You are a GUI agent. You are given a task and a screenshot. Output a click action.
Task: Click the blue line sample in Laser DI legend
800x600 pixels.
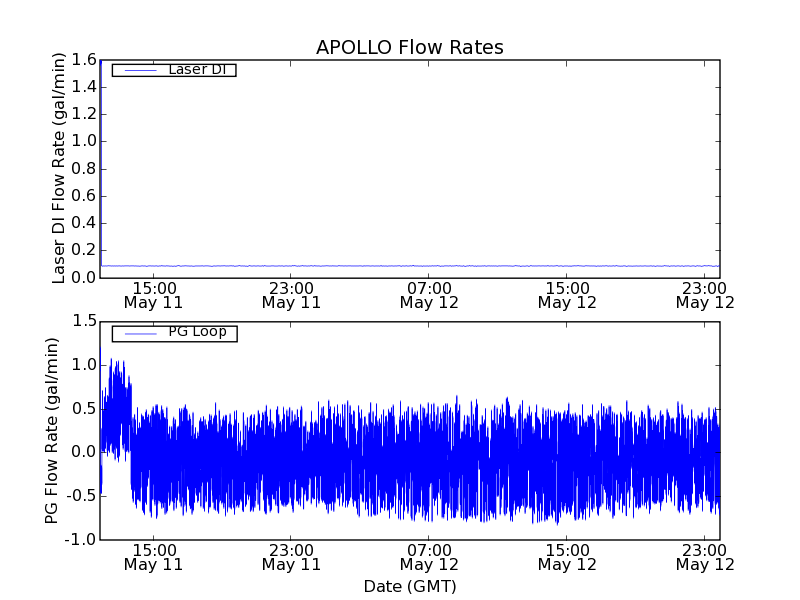click(x=139, y=70)
